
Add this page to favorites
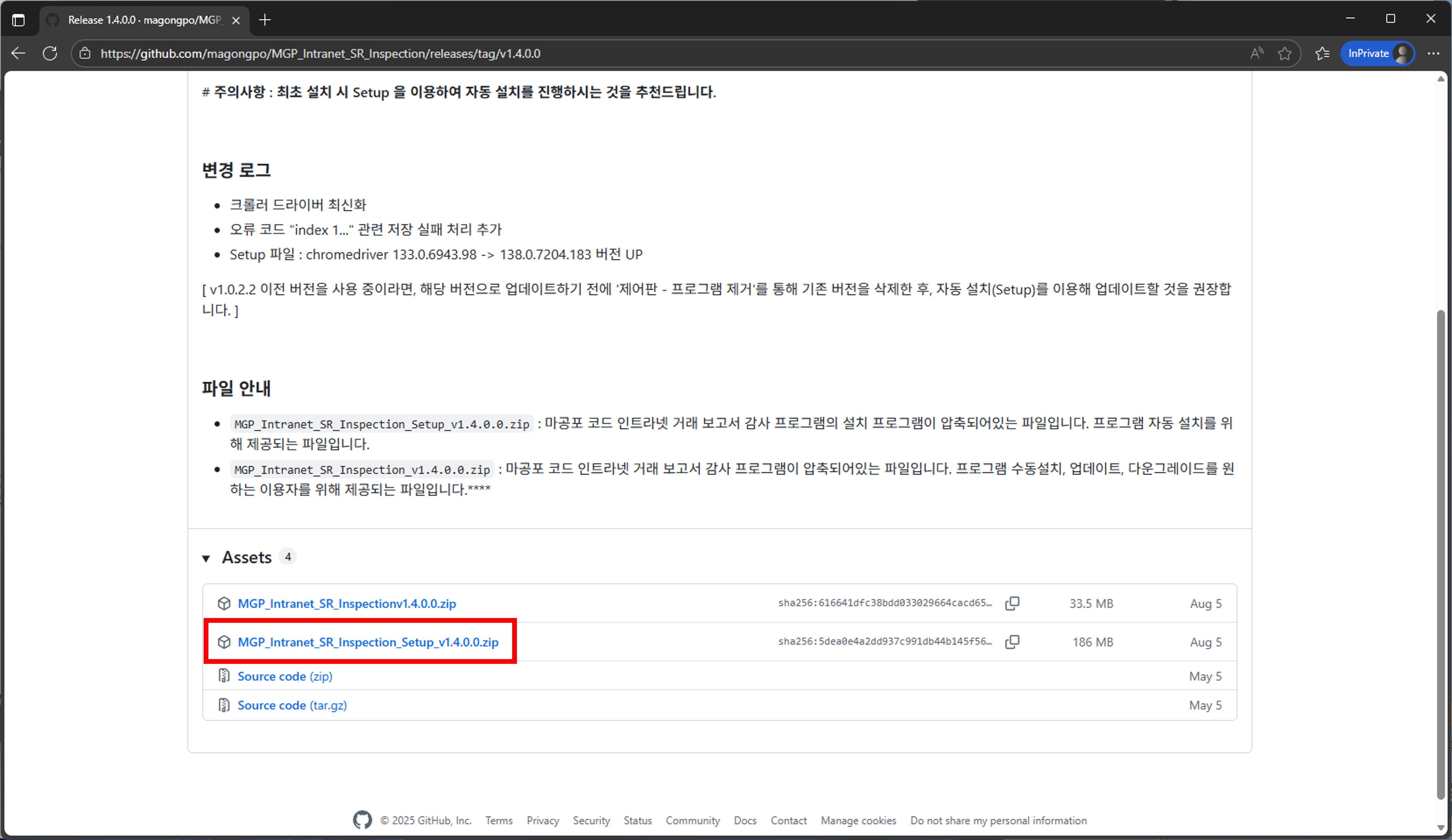tap(1285, 53)
